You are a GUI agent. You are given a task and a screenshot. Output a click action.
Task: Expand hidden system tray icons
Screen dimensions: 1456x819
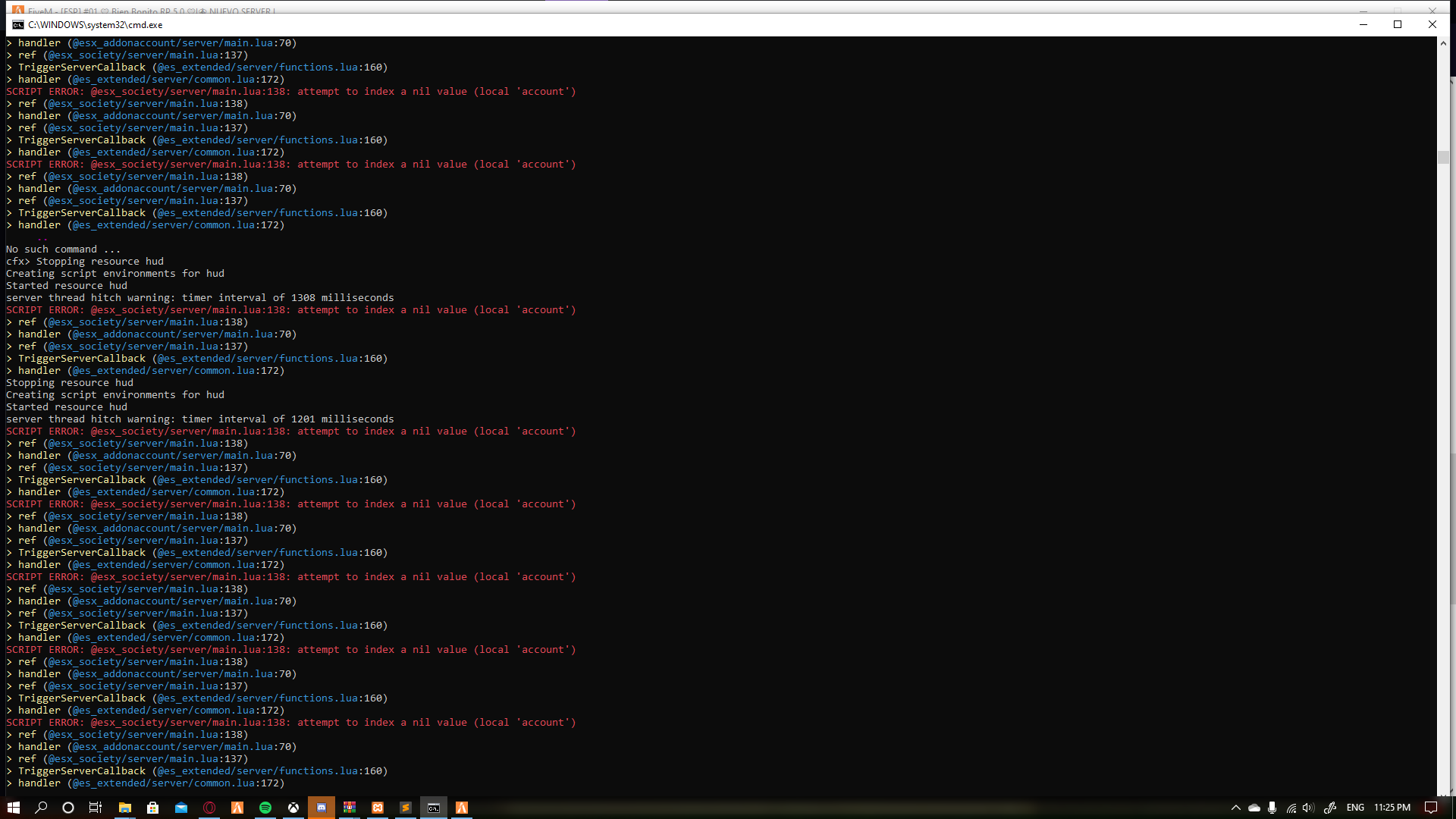(x=1235, y=808)
